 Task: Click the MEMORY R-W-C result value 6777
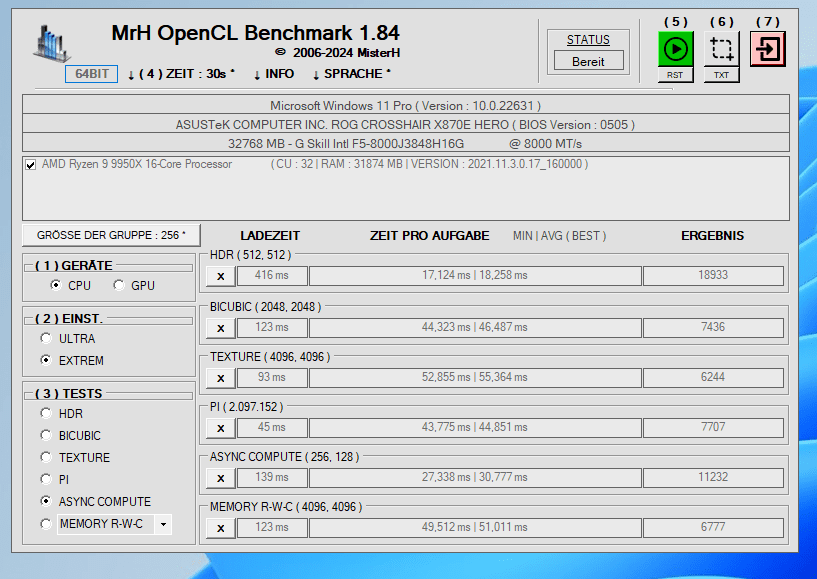[x=713, y=527]
